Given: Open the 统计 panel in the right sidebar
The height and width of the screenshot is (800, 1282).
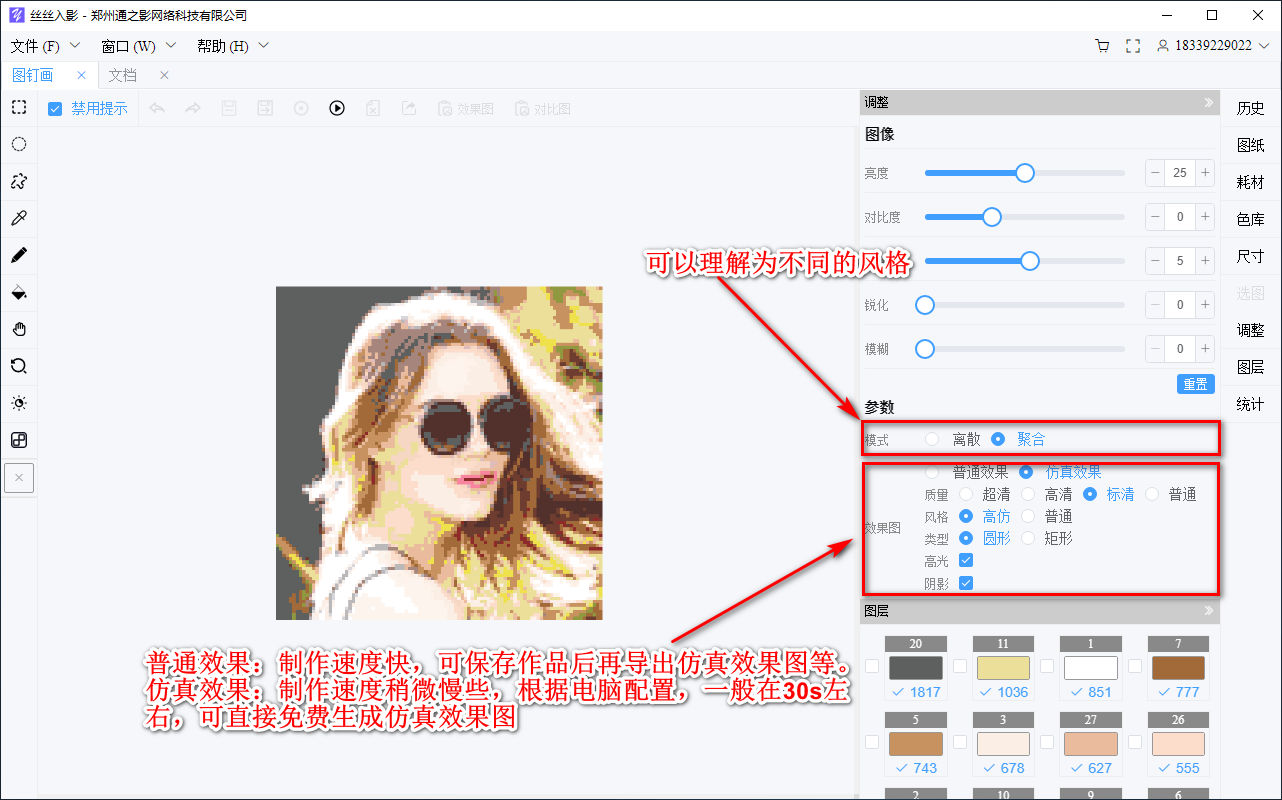Looking at the screenshot, I should click(x=1249, y=403).
